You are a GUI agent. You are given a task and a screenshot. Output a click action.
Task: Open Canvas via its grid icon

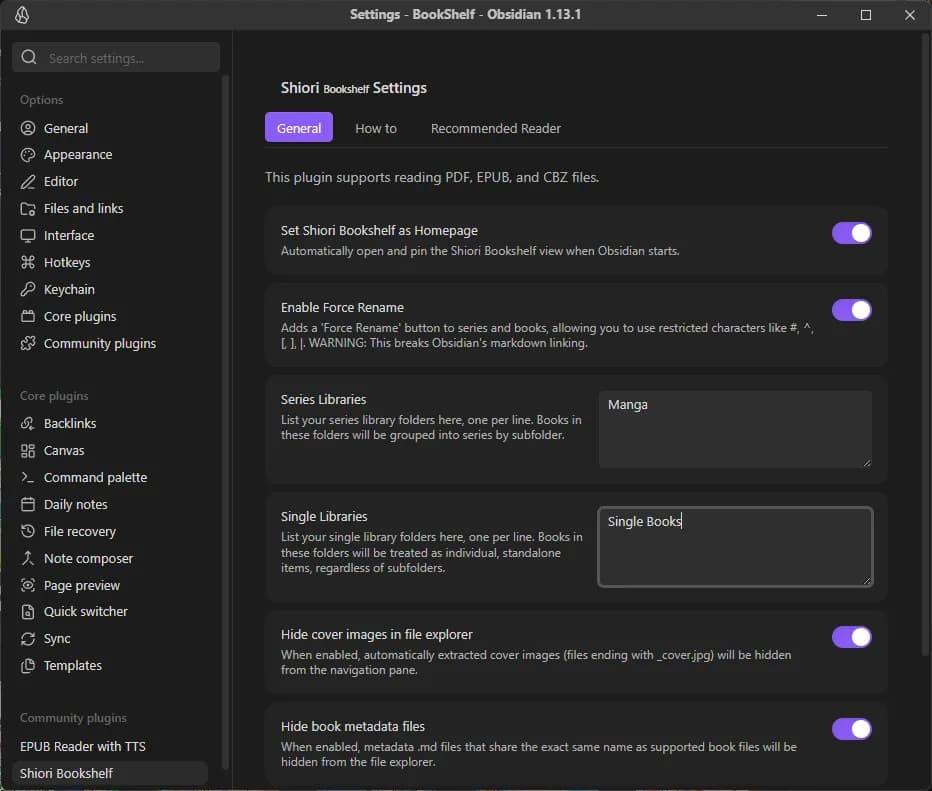coord(27,450)
